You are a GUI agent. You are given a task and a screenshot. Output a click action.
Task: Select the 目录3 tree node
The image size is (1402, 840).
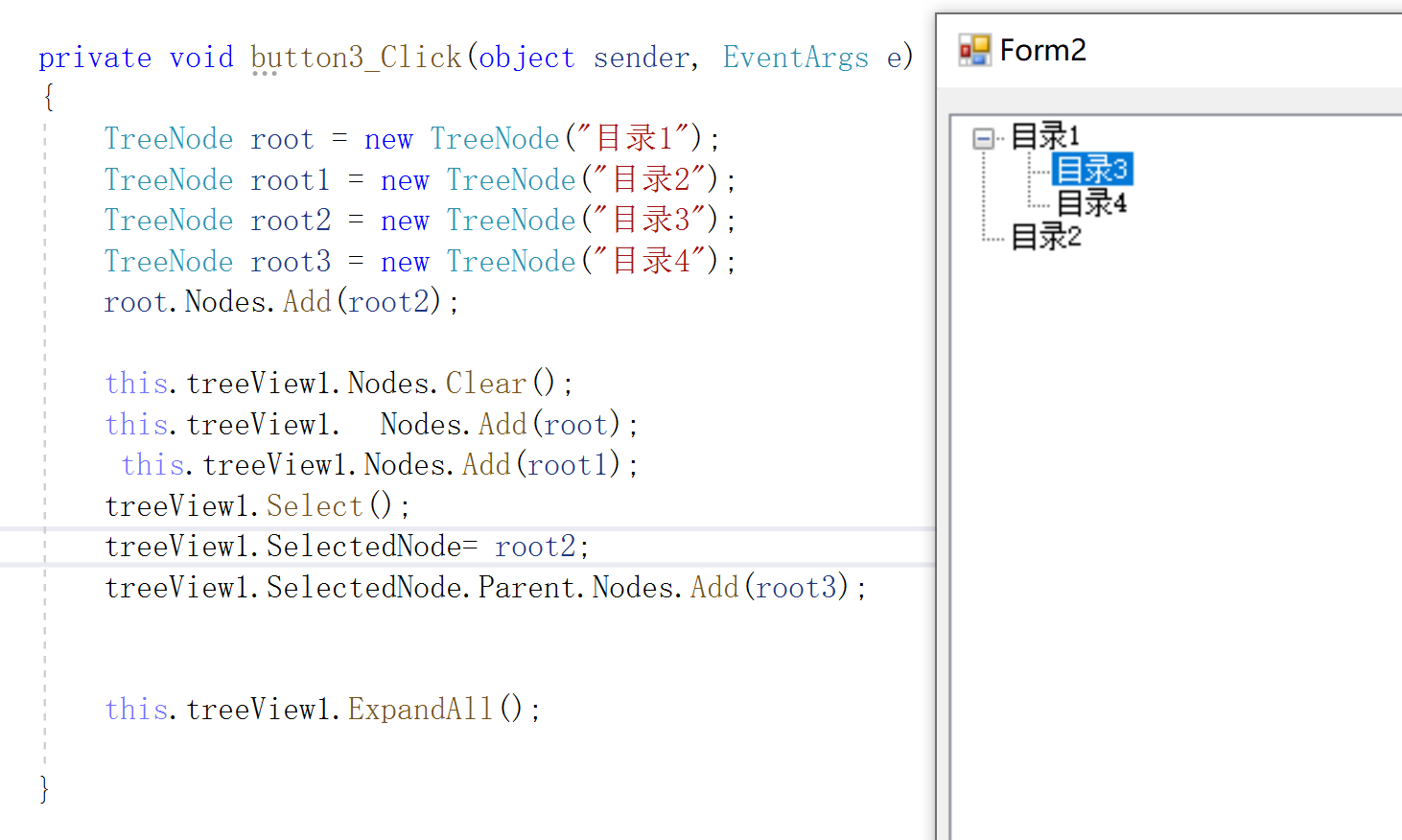point(1092,169)
